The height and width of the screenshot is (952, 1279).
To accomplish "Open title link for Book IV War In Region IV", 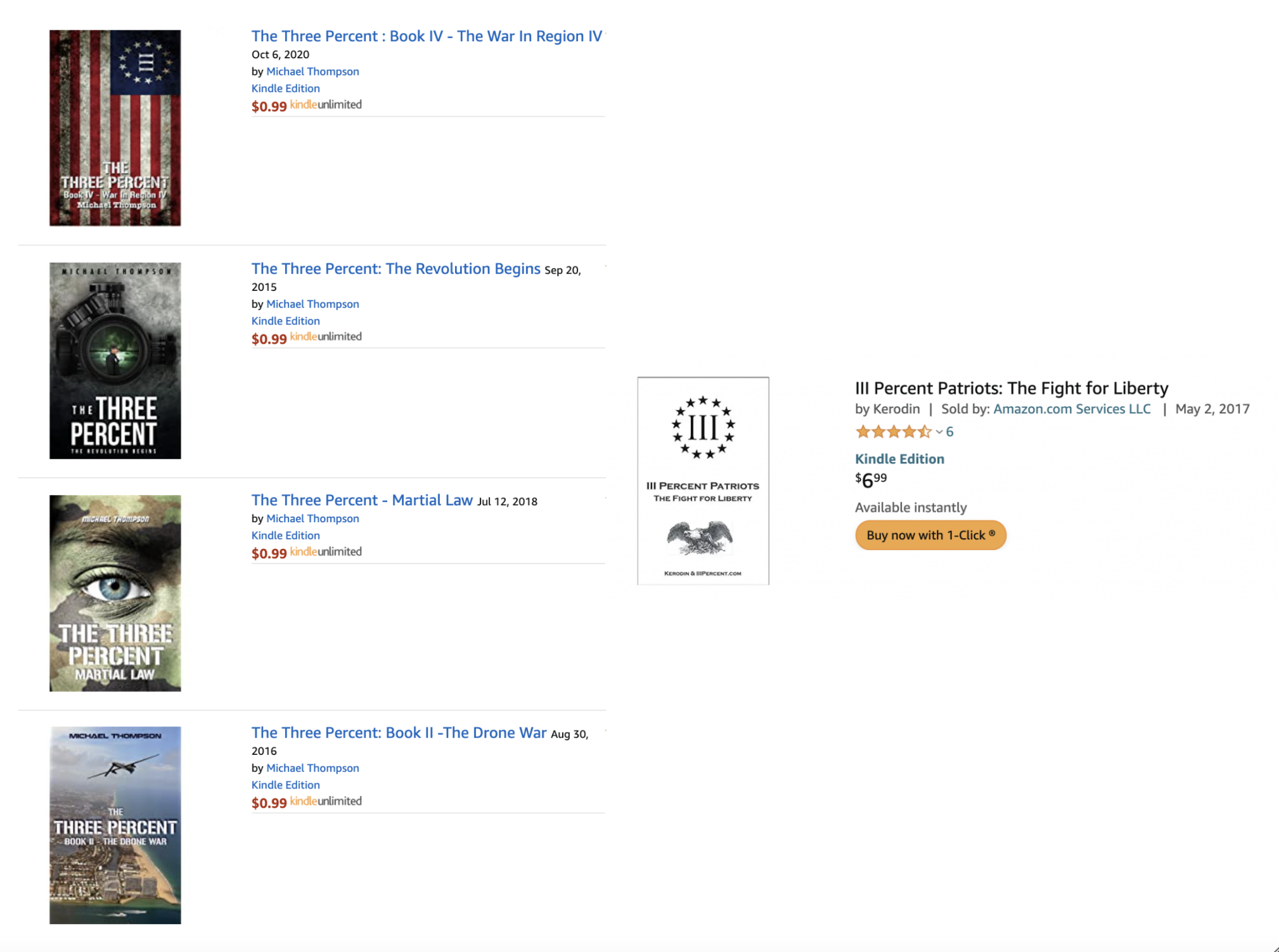I will pos(426,36).
